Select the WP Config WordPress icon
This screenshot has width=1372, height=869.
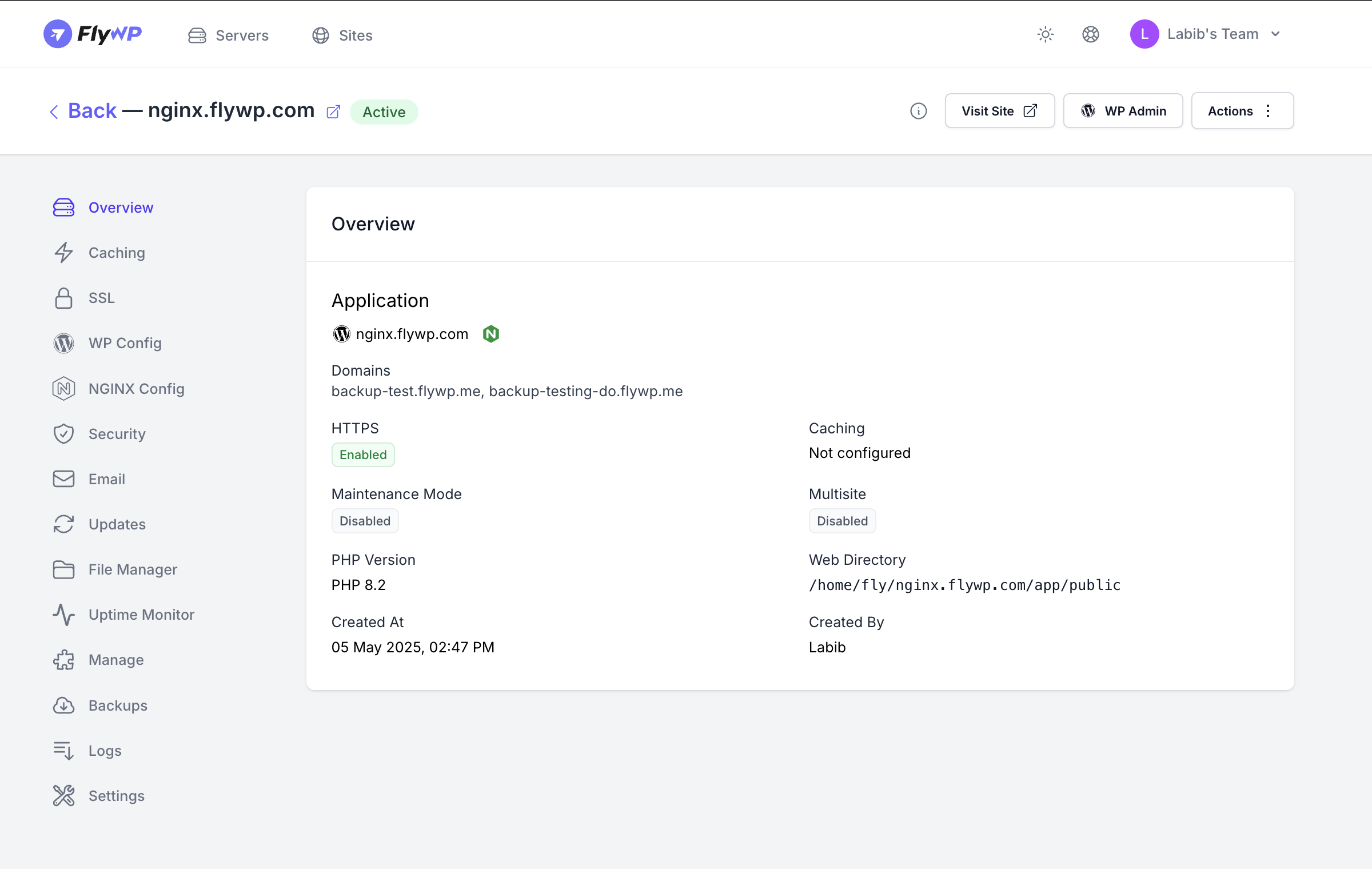click(x=63, y=343)
